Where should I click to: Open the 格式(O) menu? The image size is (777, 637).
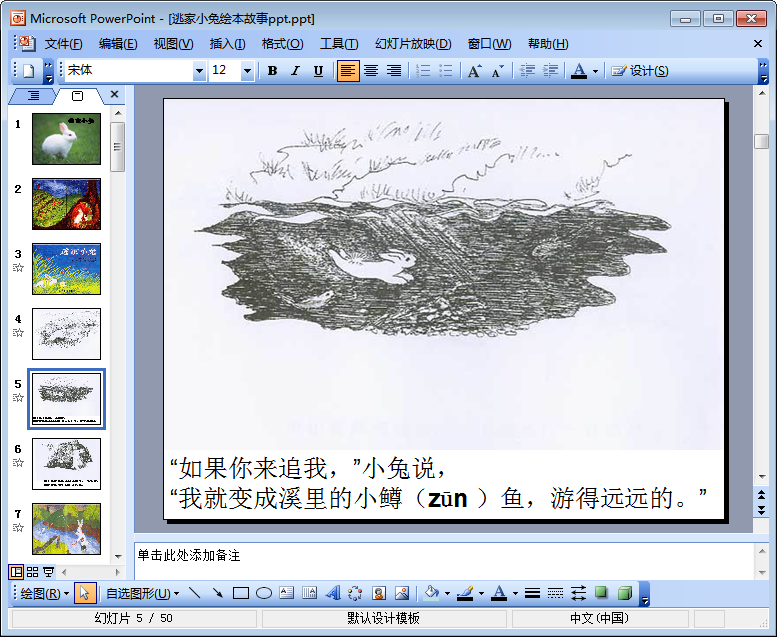pos(282,44)
